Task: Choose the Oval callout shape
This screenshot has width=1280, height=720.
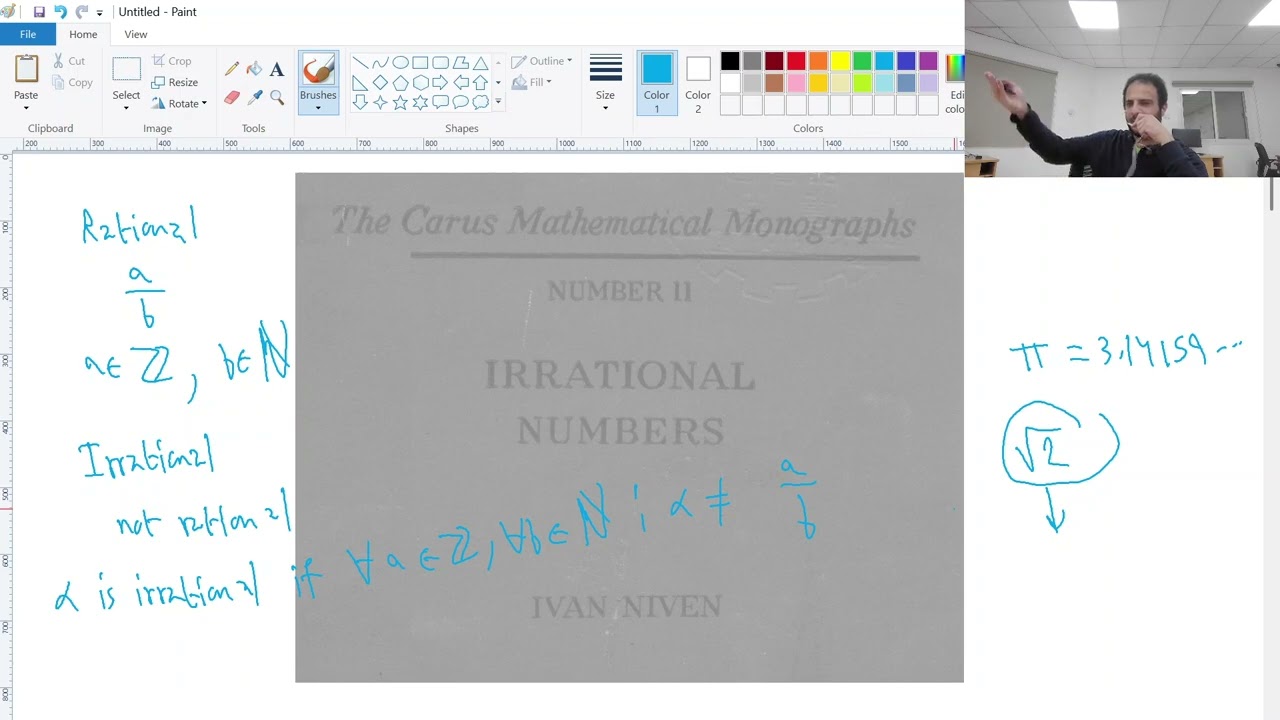Action: pos(460,102)
